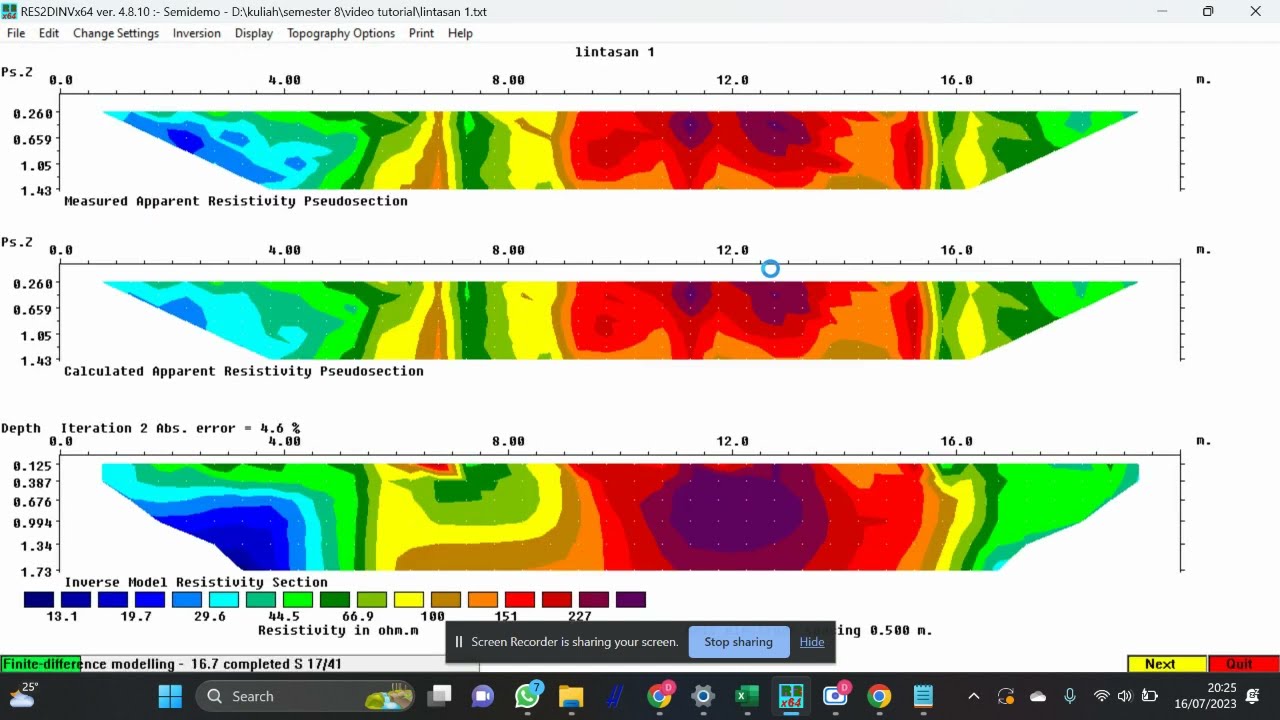This screenshot has height=720, width=1280.
Task: Select the RES2DINV x64 taskbar icon
Action: pos(791,696)
